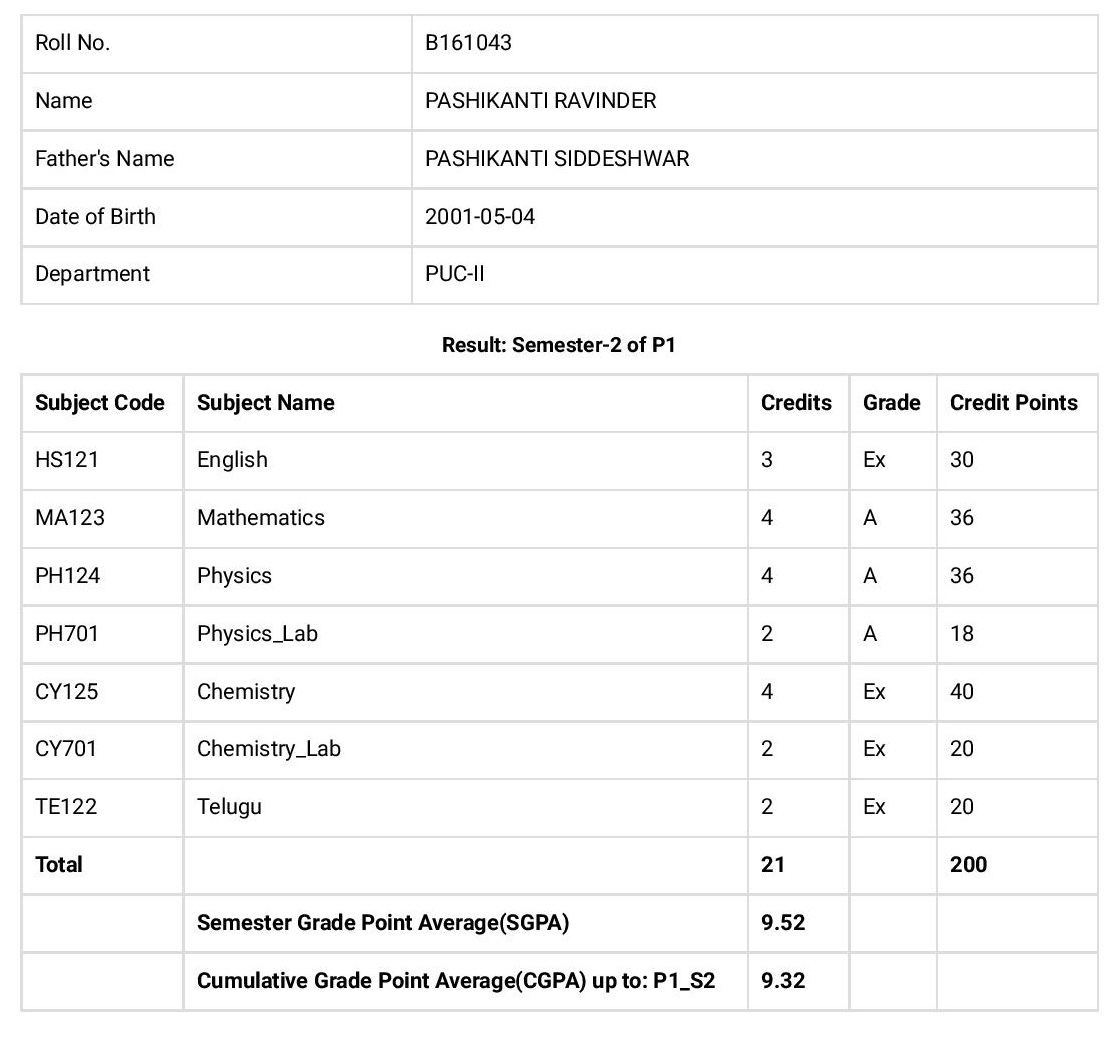Click the total credit points value 200

968,865
